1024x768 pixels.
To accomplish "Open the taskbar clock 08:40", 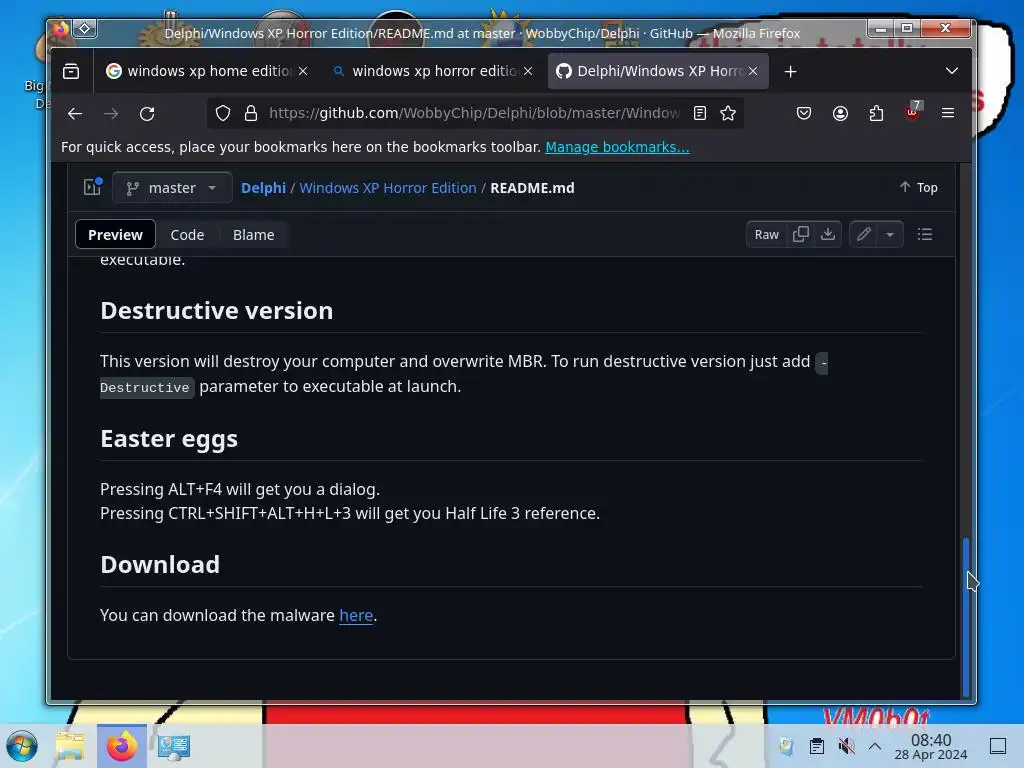I will pos(931,746).
